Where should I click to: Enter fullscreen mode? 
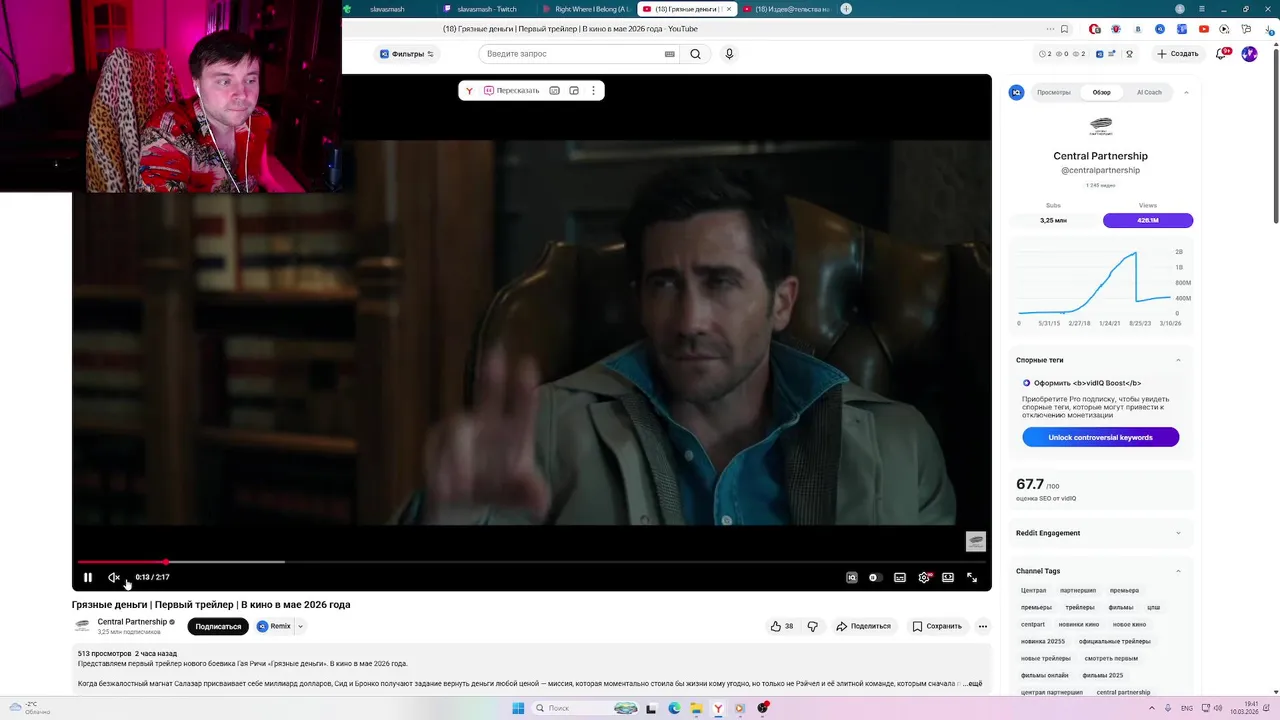click(972, 577)
